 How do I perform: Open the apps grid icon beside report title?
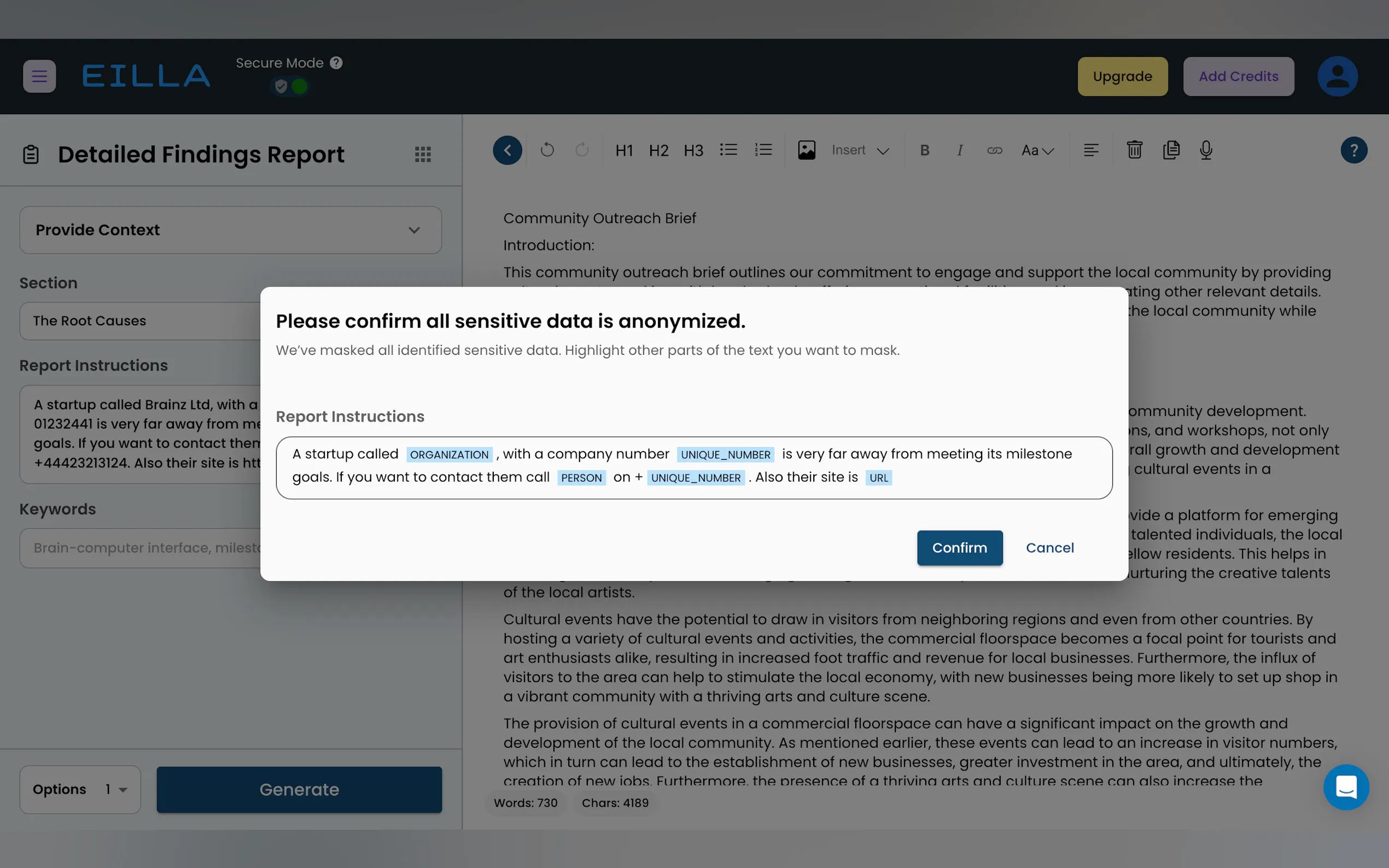coord(423,154)
